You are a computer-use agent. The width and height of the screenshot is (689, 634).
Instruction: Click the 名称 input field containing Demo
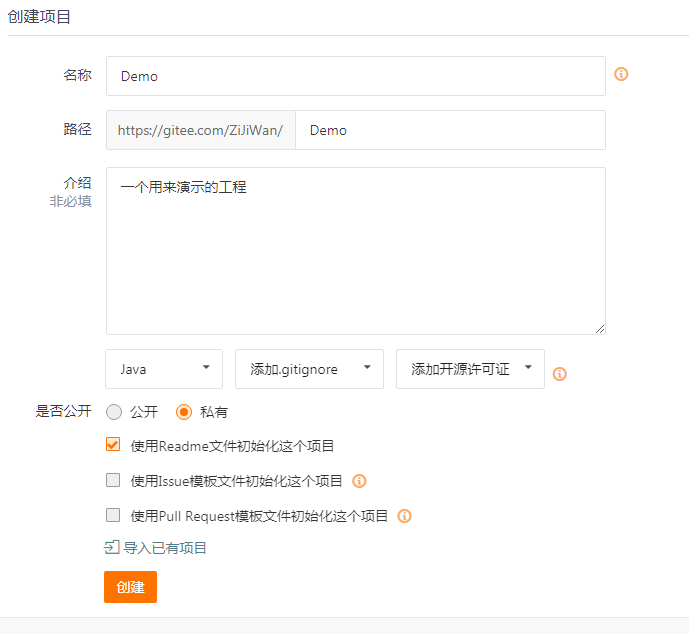click(356, 76)
